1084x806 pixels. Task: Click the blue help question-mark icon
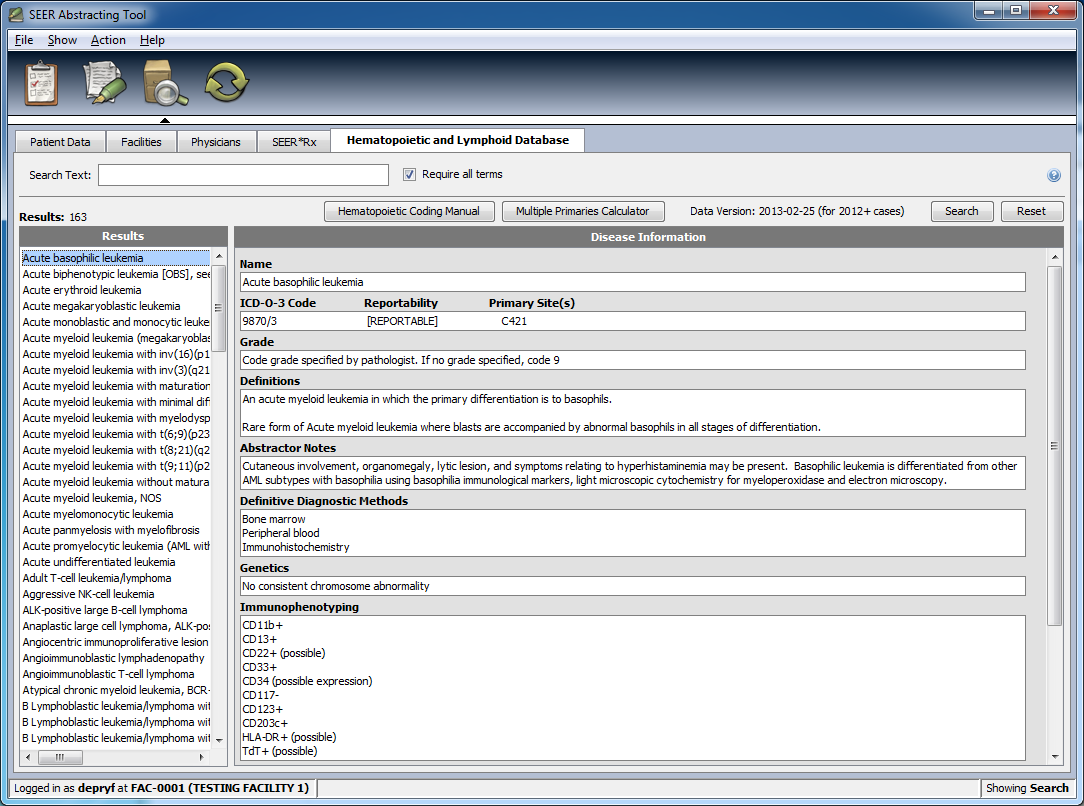tap(1054, 176)
